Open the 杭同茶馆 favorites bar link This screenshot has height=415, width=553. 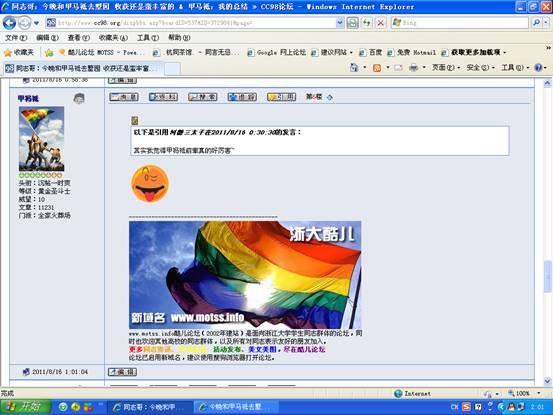[x=196, y=53]
